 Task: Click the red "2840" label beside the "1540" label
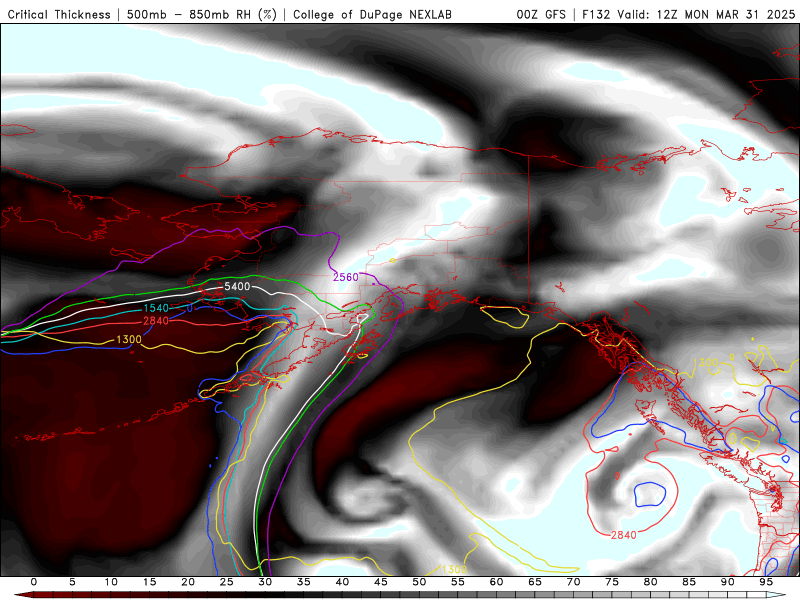pos(156,321)
